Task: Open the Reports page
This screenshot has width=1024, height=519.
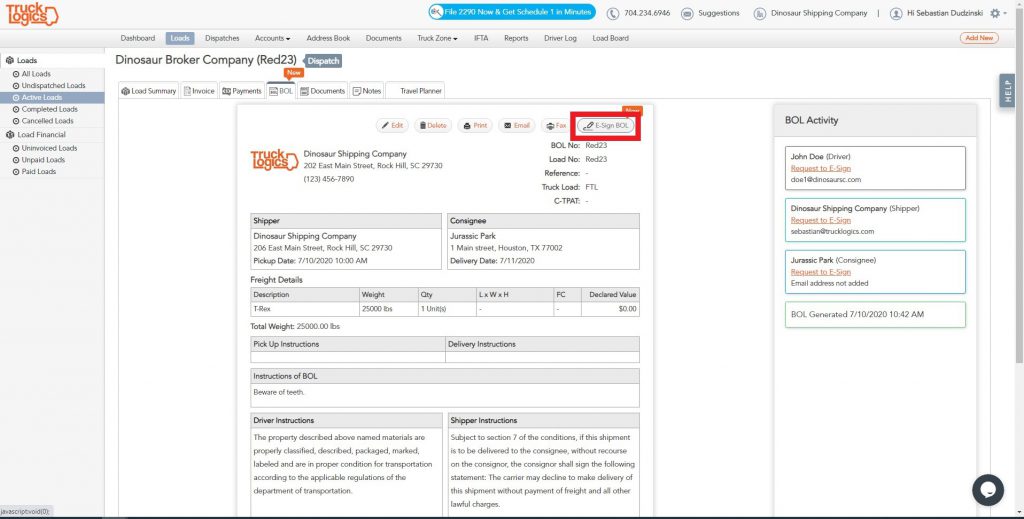Action: (516, 39)
